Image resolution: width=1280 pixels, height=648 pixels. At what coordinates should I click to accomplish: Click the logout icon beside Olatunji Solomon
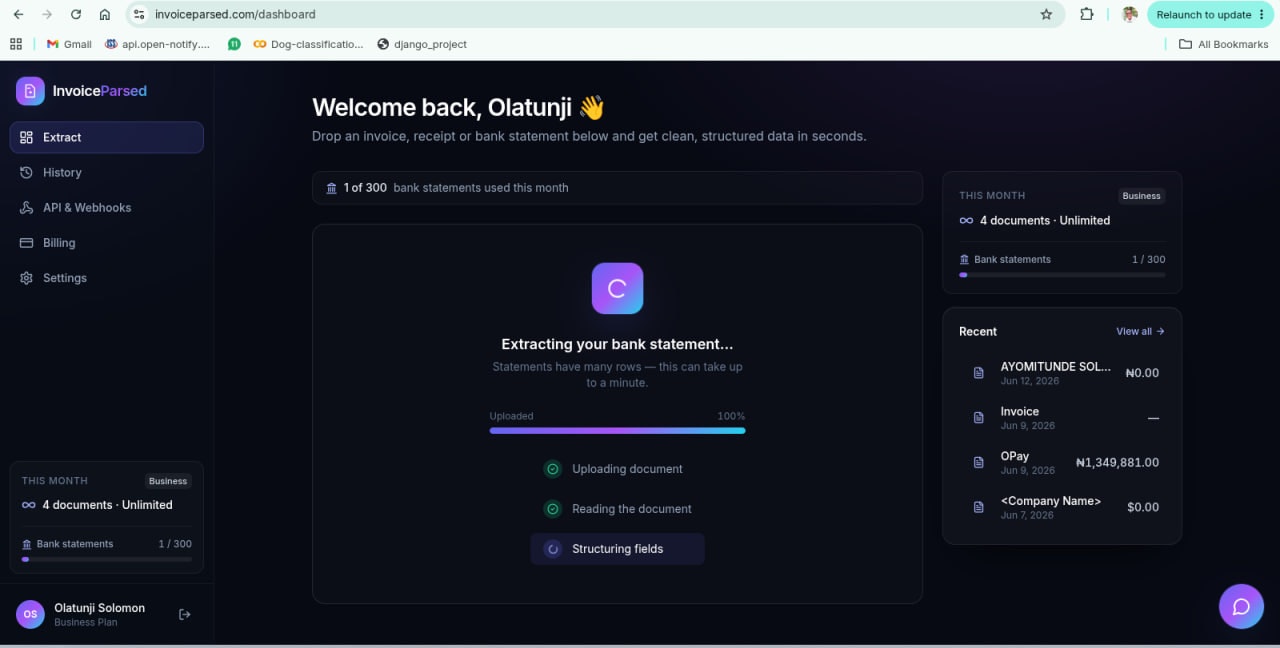point(184,614)
